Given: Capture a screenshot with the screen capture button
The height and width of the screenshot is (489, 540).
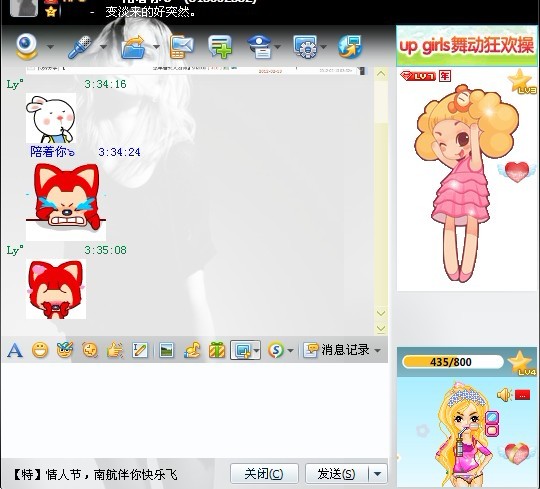Looking at the screenshot, I should (242, 350).
